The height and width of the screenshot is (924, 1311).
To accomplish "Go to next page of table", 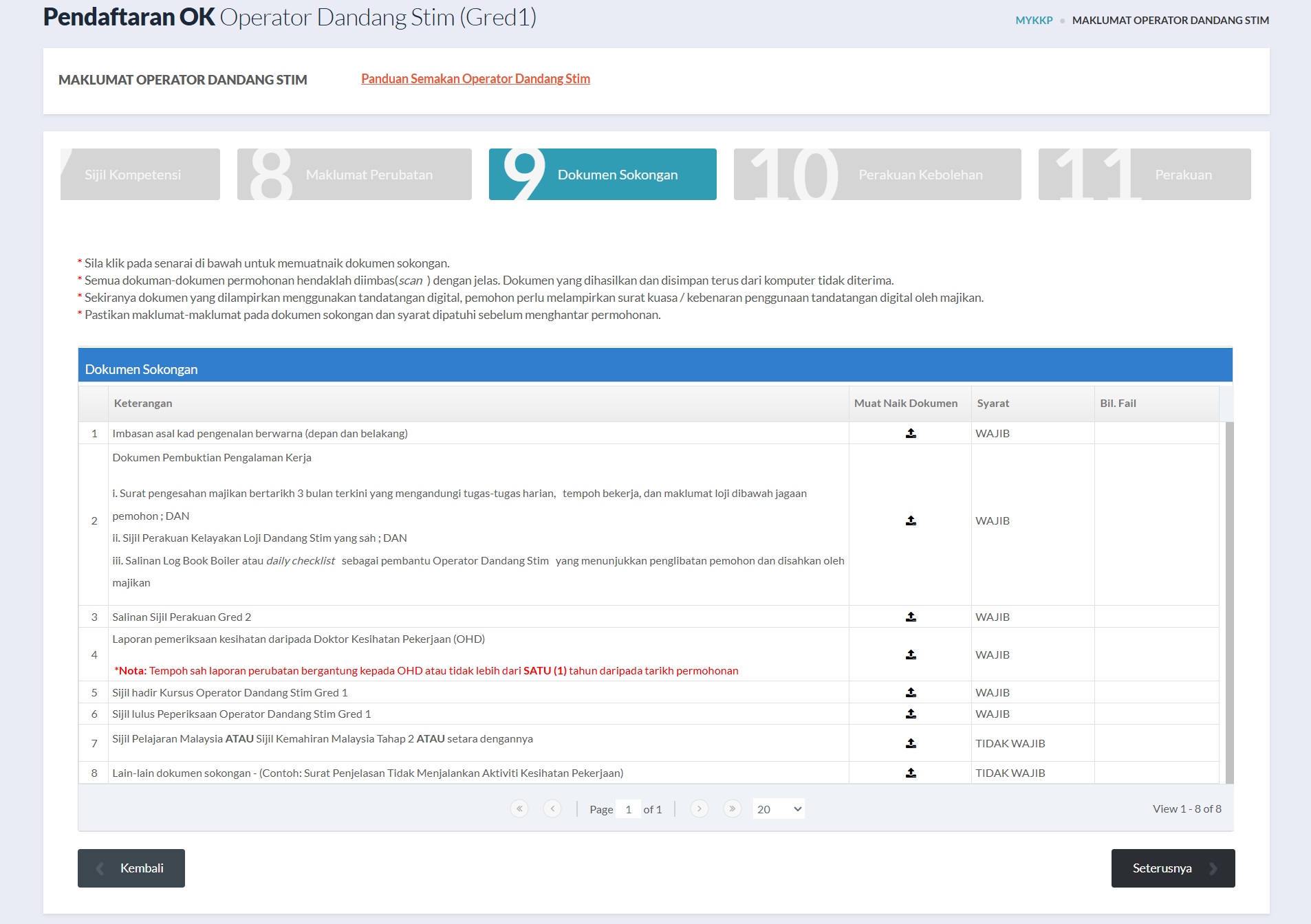I will point(699,808).
